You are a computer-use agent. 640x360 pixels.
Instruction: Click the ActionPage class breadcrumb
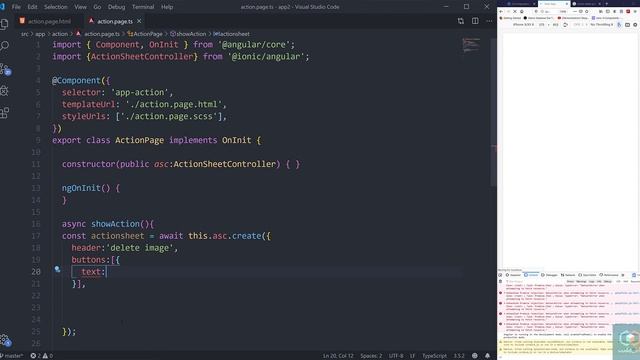tap(145, 34)
